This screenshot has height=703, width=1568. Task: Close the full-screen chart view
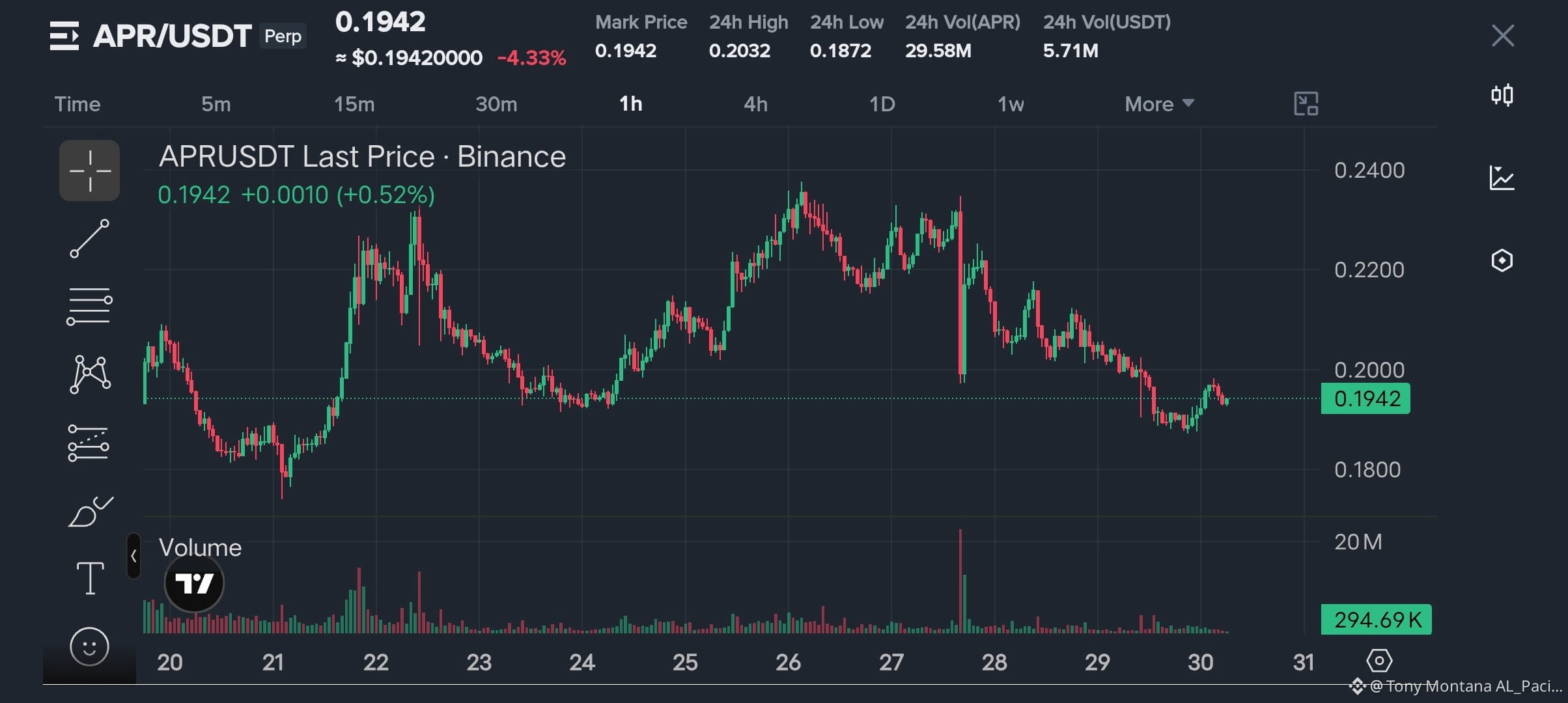click(1503, 35)
